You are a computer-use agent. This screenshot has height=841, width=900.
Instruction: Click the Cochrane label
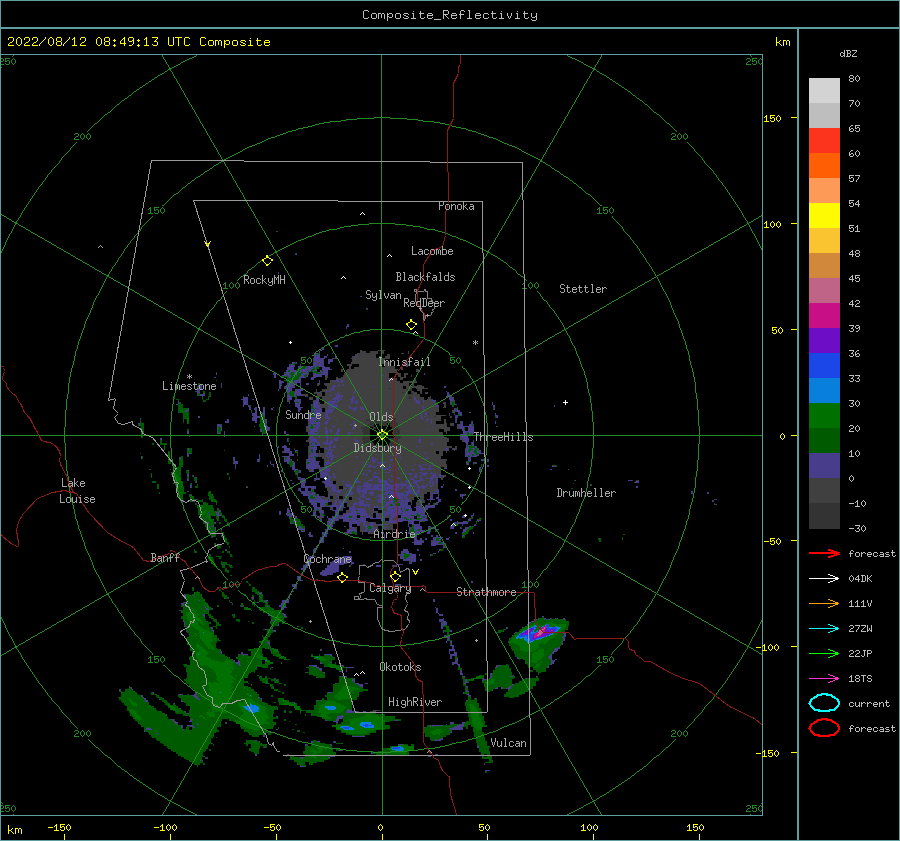click(327, 559)
